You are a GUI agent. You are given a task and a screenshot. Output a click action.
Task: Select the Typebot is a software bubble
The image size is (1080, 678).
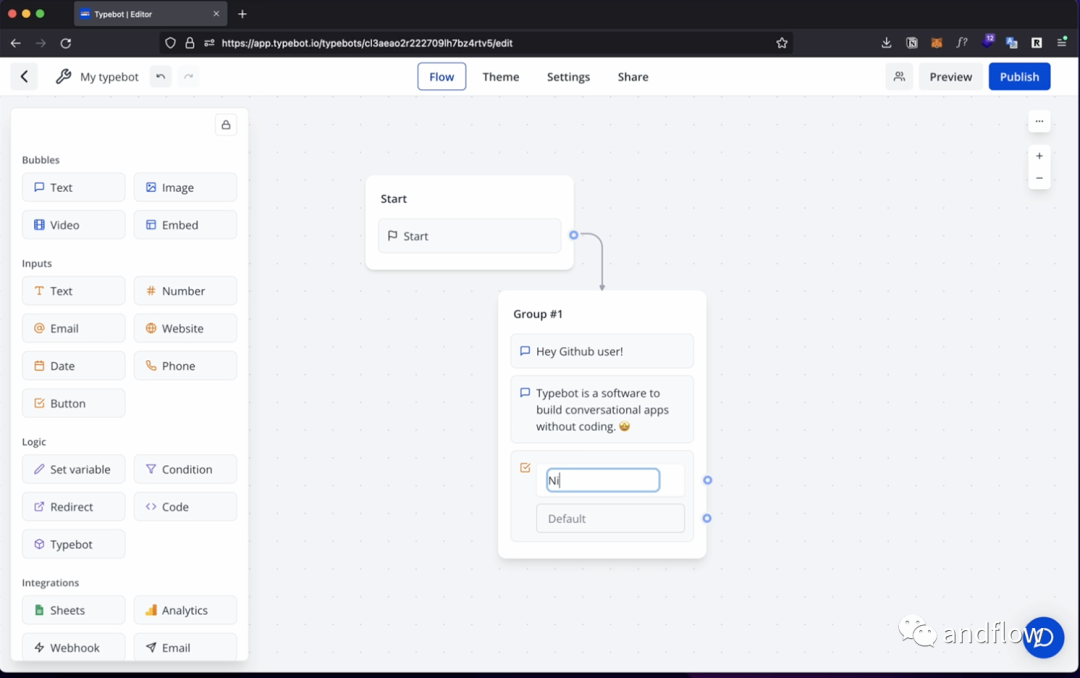tap(602, 409)
